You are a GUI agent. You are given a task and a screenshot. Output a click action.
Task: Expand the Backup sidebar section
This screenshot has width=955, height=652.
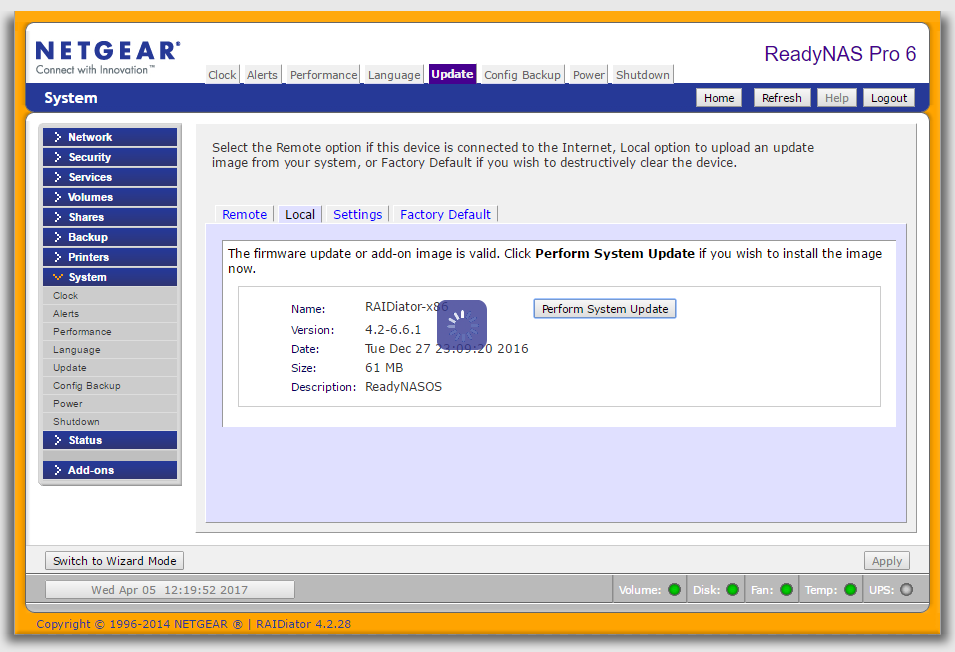pos(110,237)
